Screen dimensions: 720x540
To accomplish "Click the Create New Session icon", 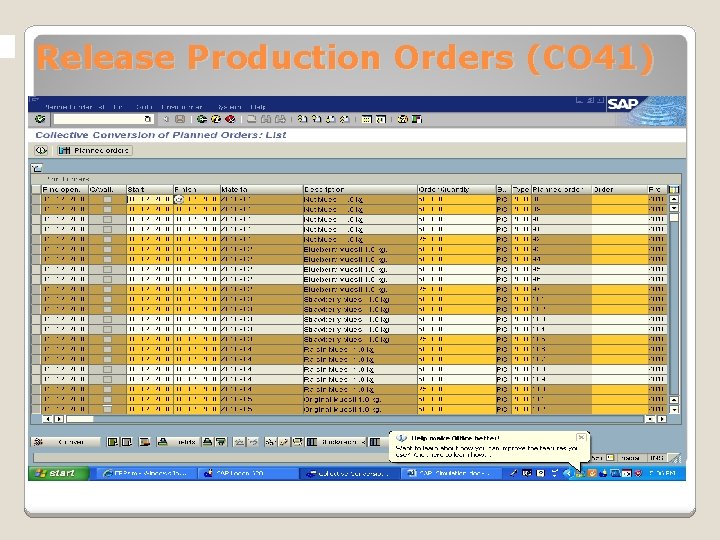I will pyautogui.click(x=366, y=119).
